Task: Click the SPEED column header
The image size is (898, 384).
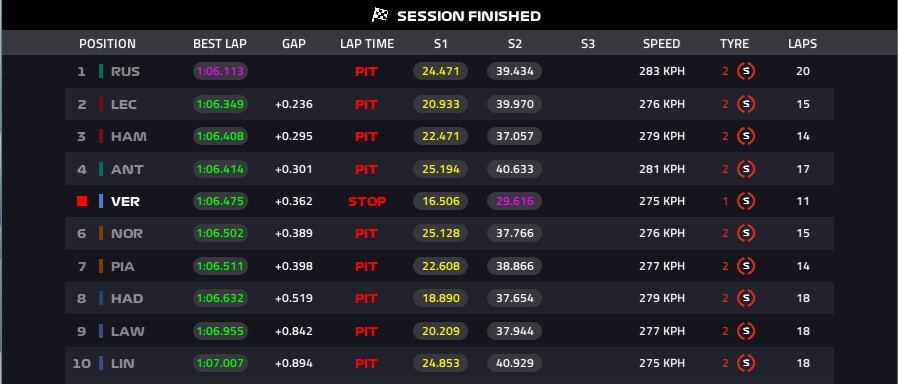Action: (x=661, y=44)
